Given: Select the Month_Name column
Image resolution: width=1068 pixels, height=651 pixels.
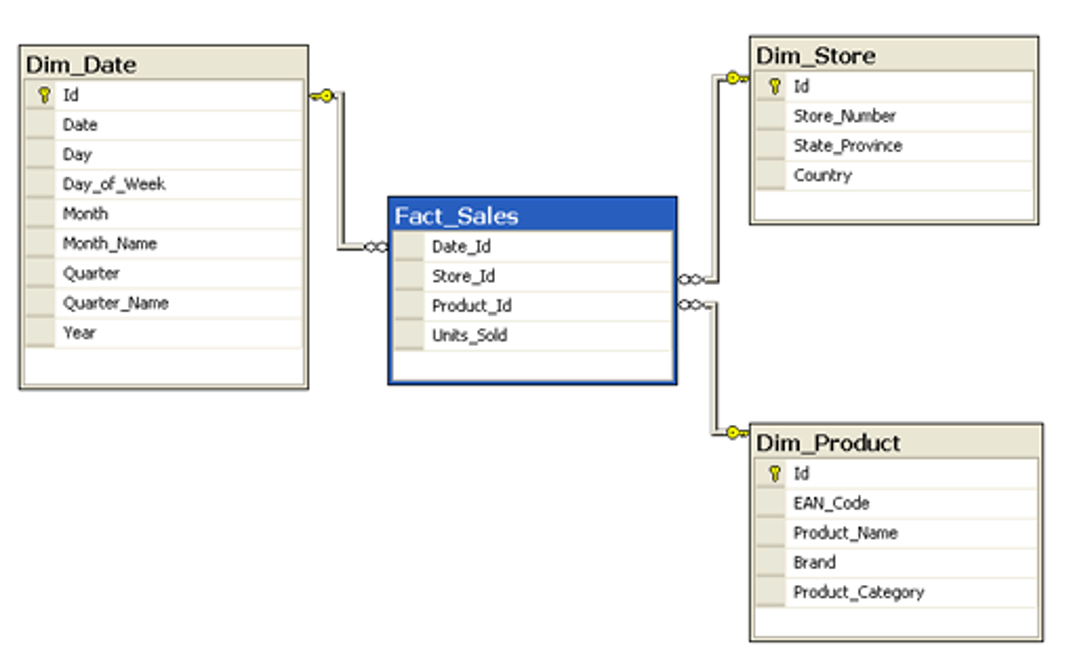Looking at the screenshot, I should pyautogui.click(x=163, y=244).
